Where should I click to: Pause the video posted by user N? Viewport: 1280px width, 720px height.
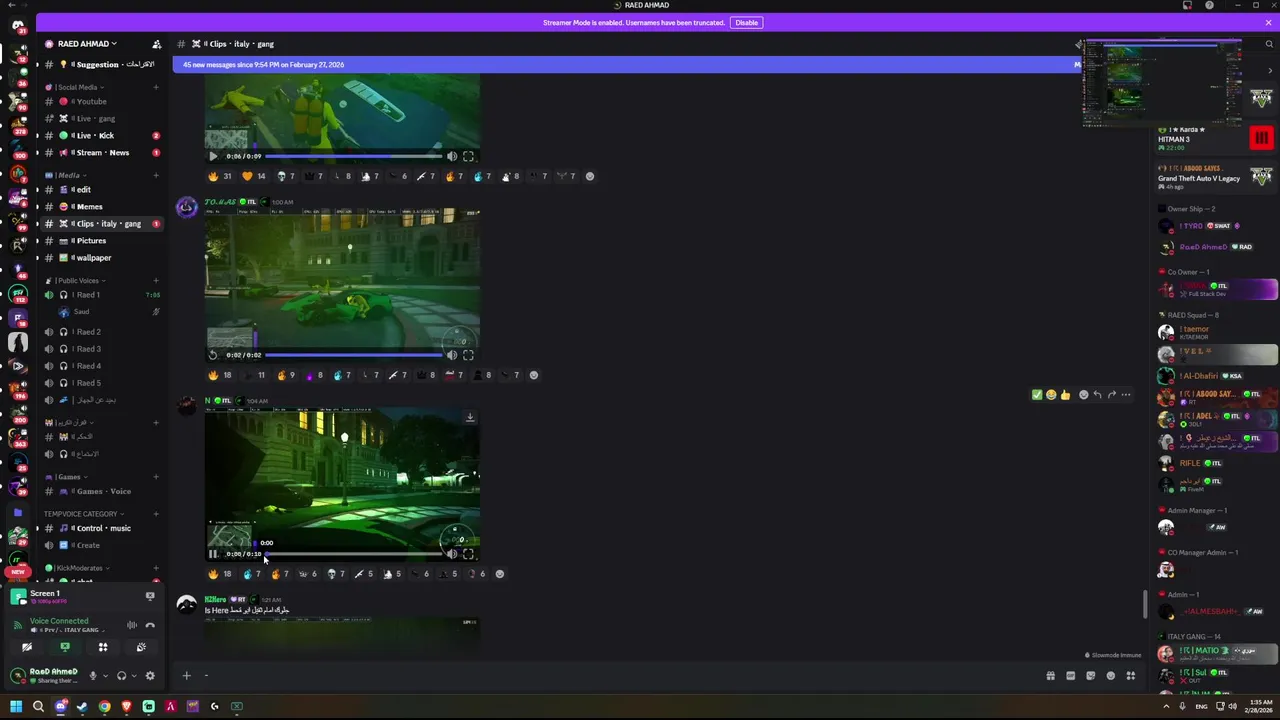point(213,554)
